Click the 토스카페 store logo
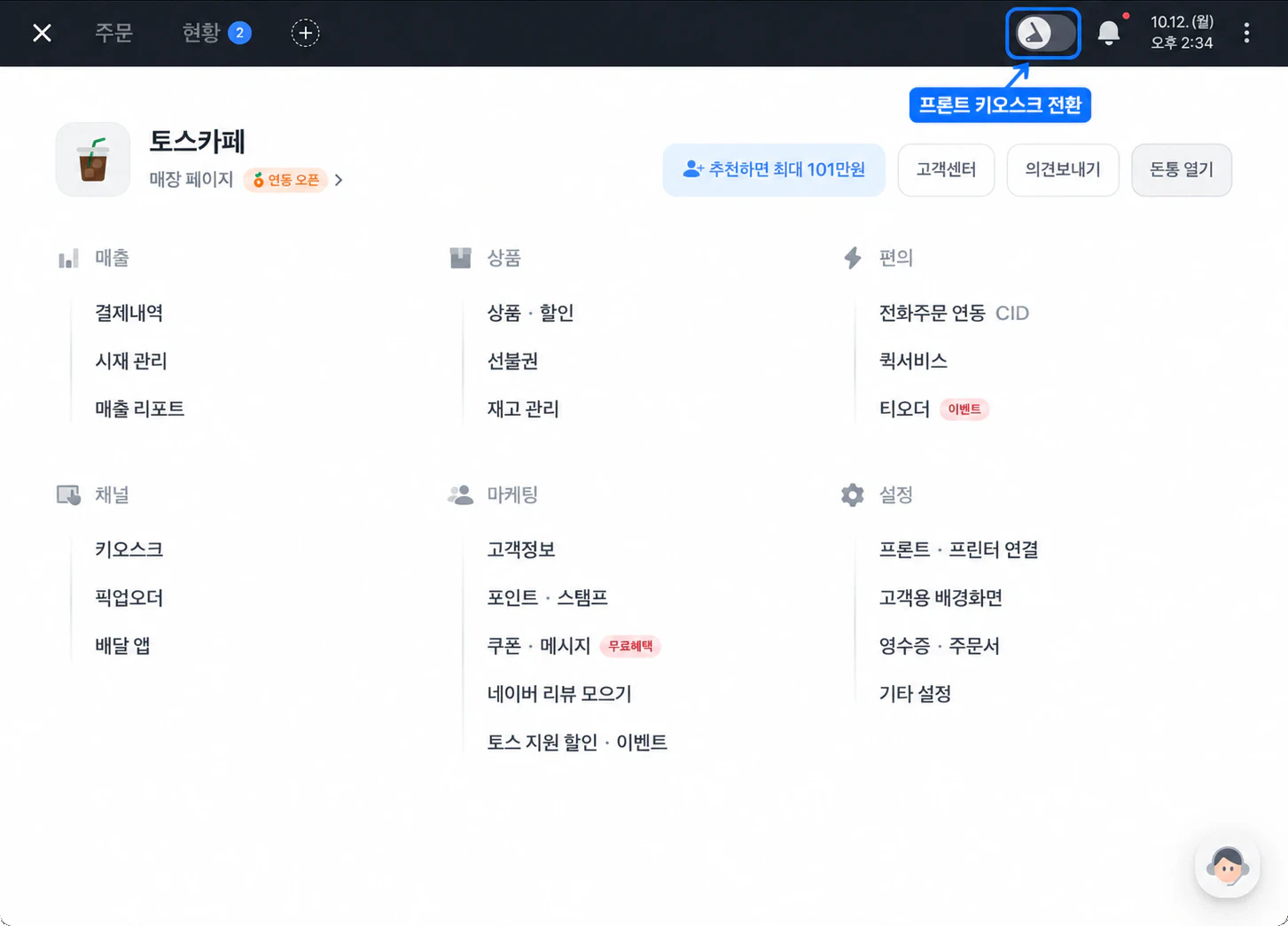Image resolution: width=1288 pixels, height=926 pixels. (93, 160)
